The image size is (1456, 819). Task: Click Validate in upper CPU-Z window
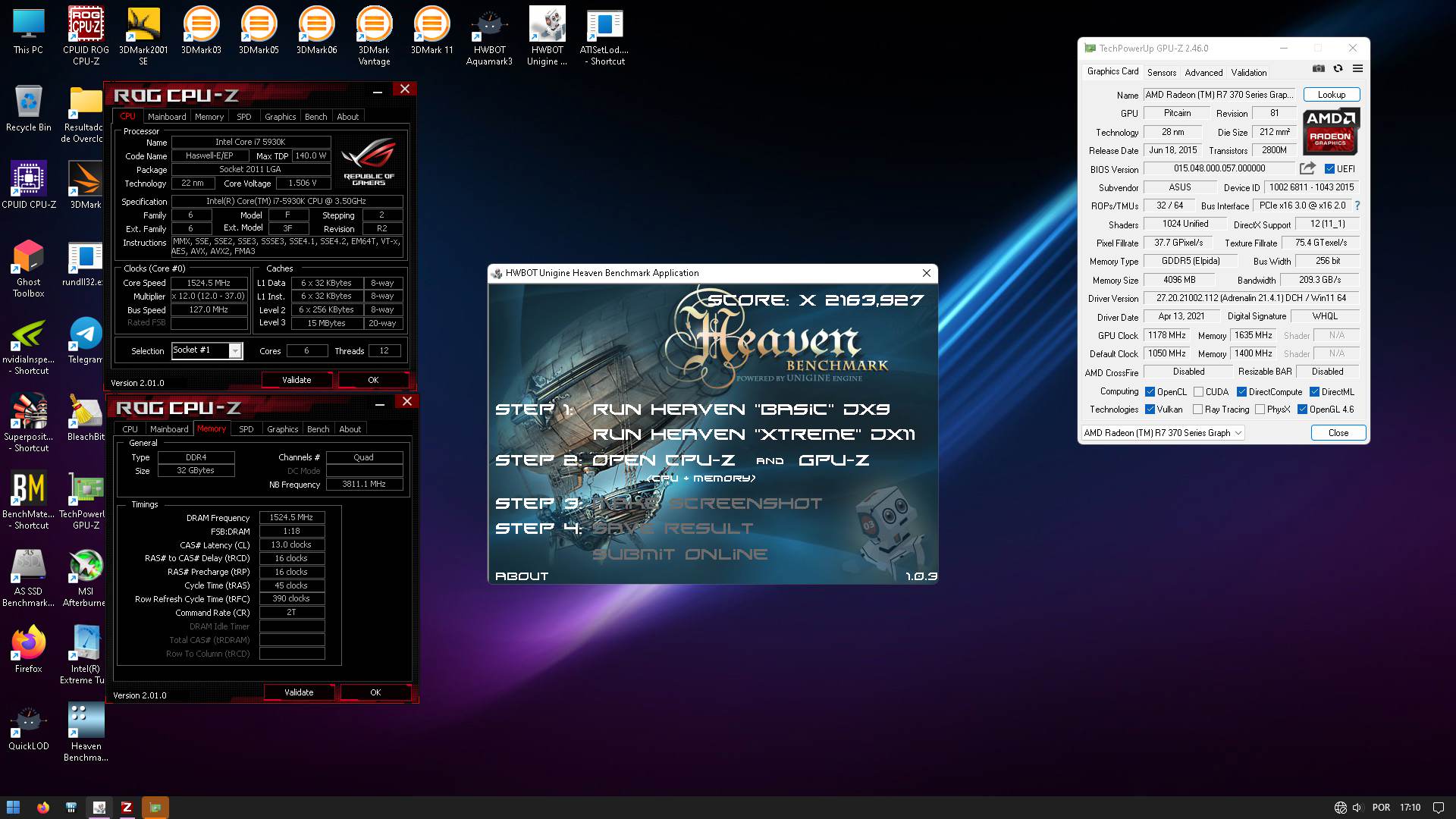[x=297, y=380]
